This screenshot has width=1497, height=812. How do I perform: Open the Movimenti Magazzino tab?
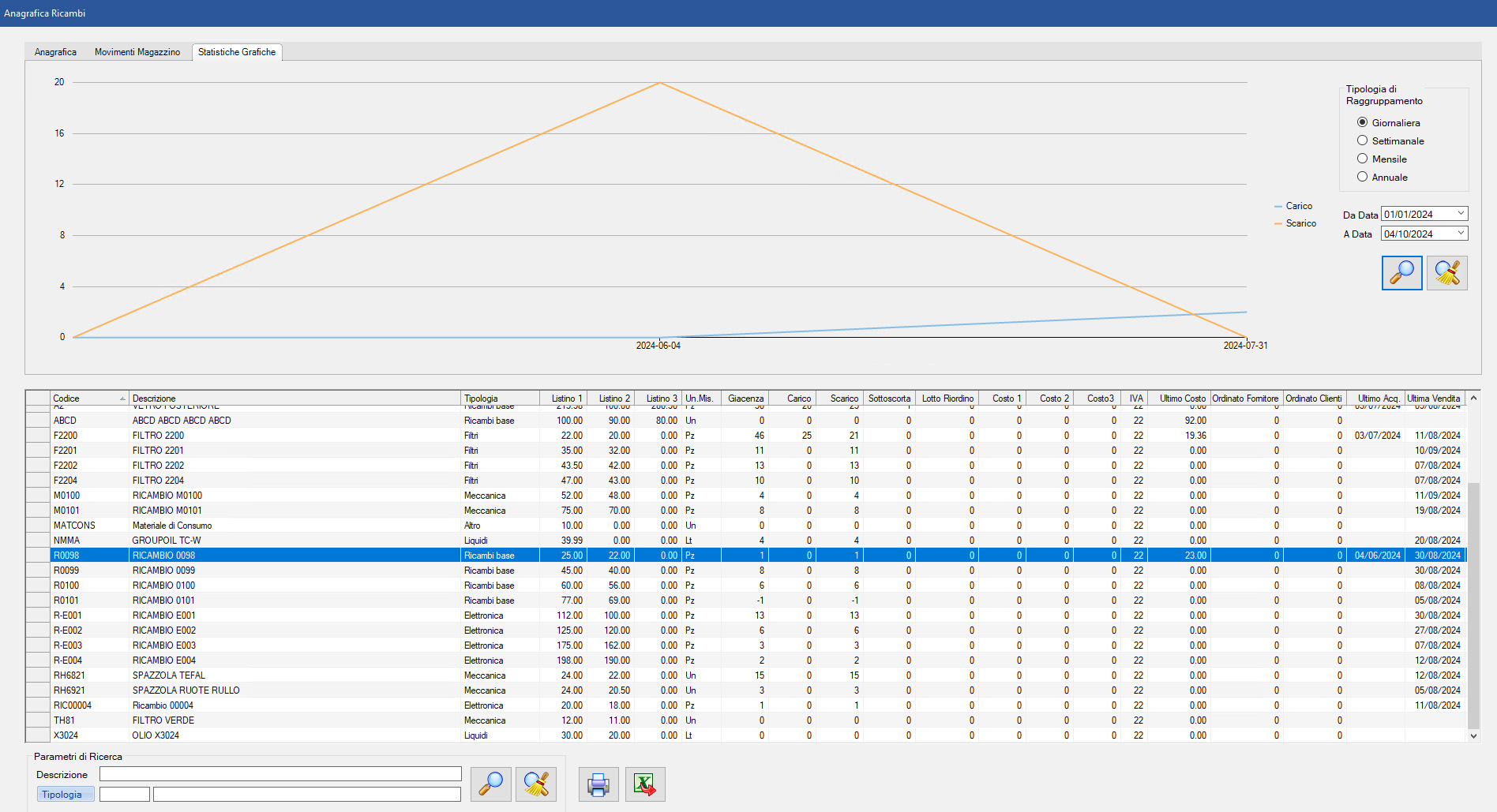pos(137,52)
